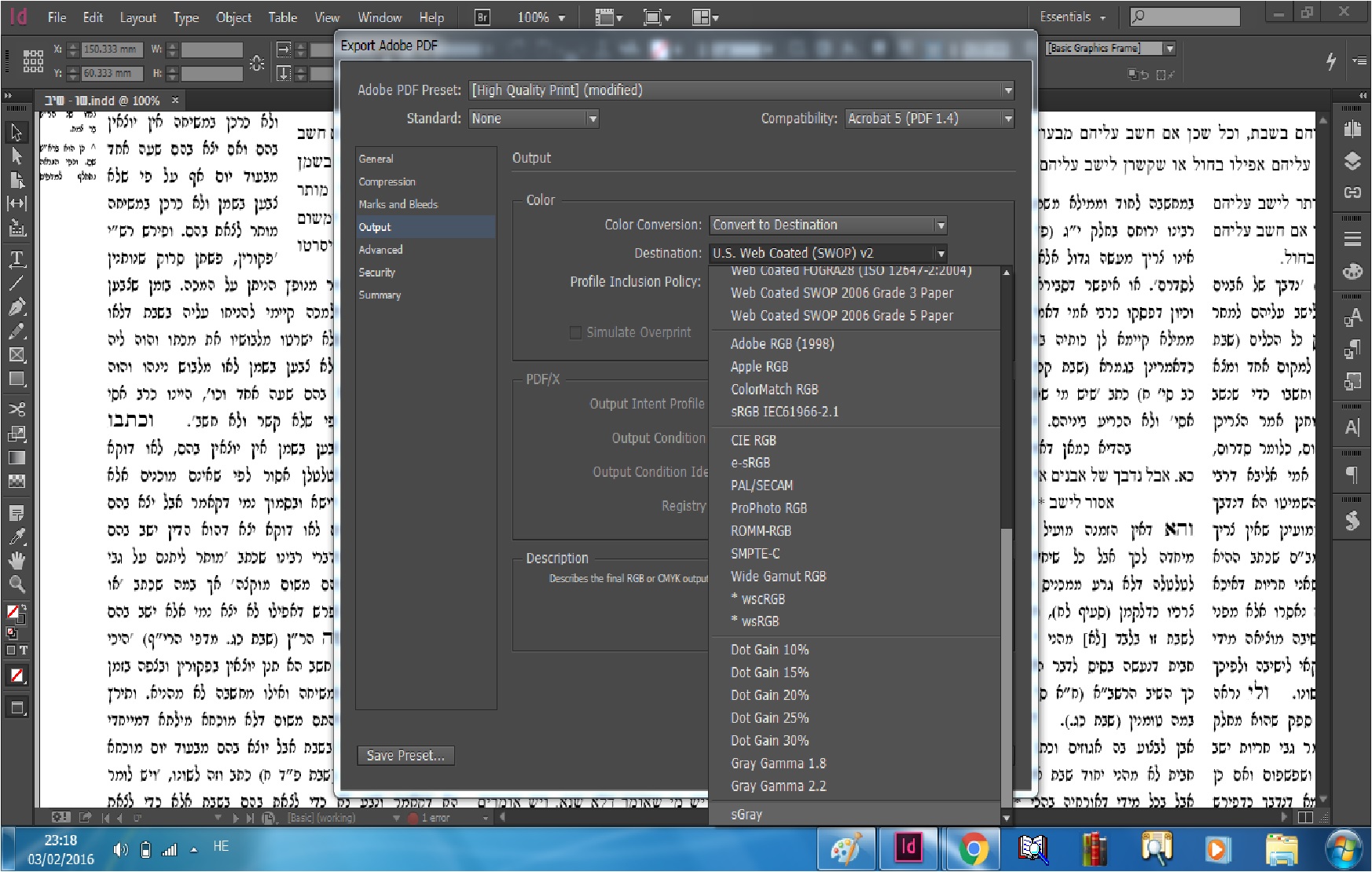Open the Window menu

[x=380, y=17]
